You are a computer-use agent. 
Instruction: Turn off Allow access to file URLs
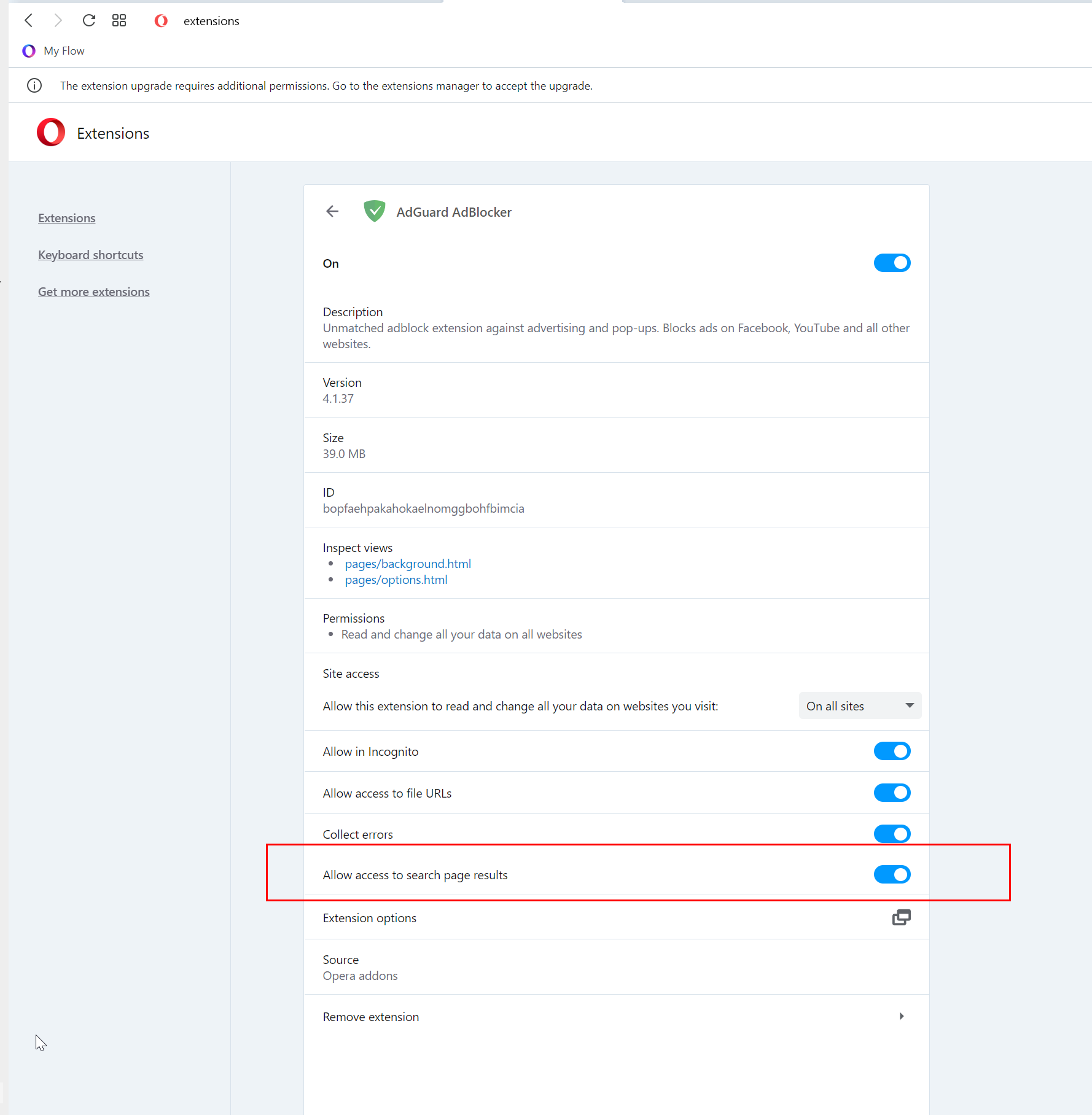click(x=892, y=792)
